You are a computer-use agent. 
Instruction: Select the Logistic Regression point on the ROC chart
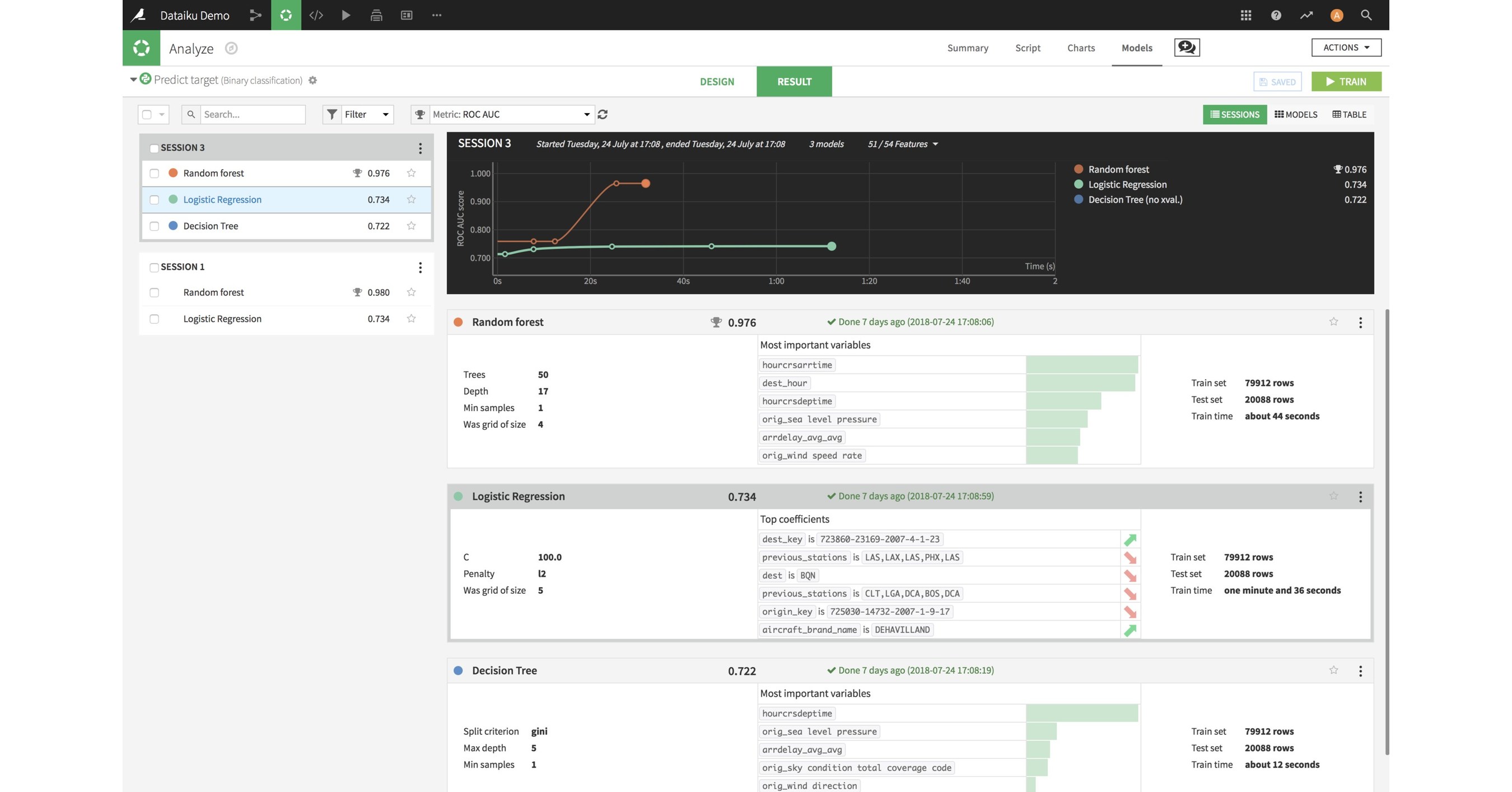click(832, 246)
